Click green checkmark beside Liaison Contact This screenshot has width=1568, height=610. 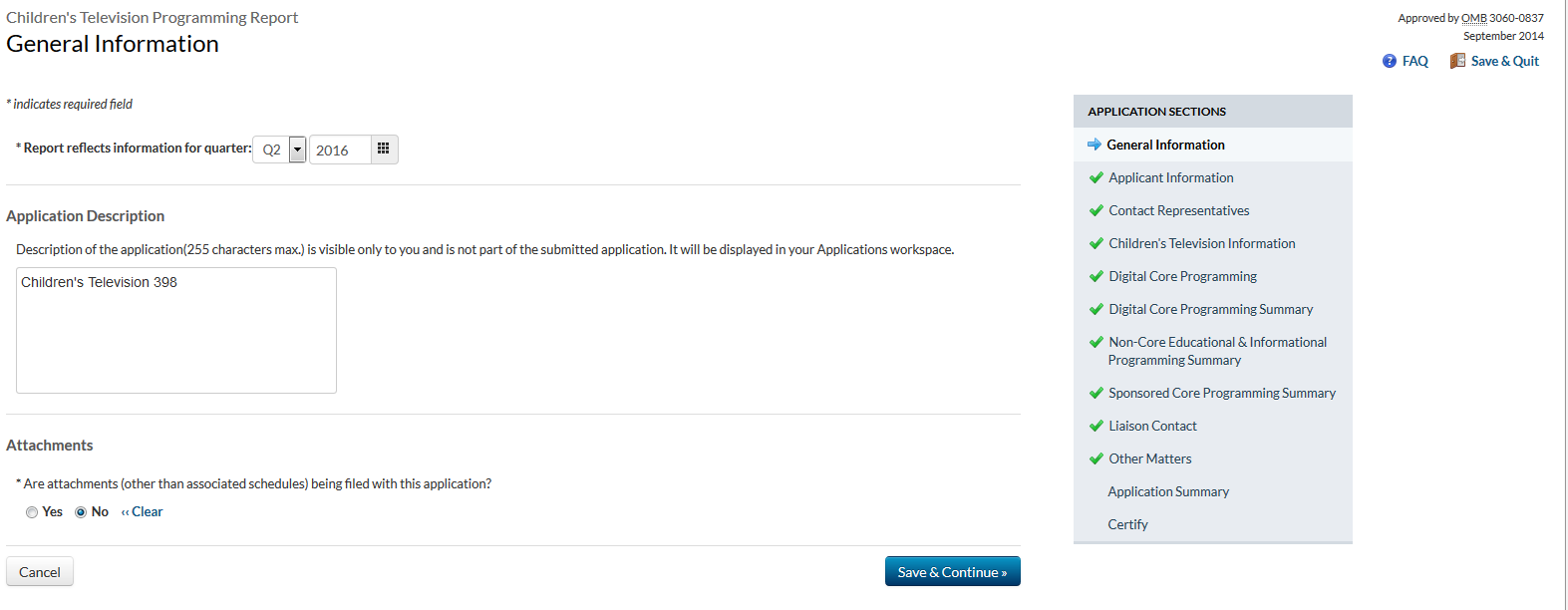pos(1096,426)
